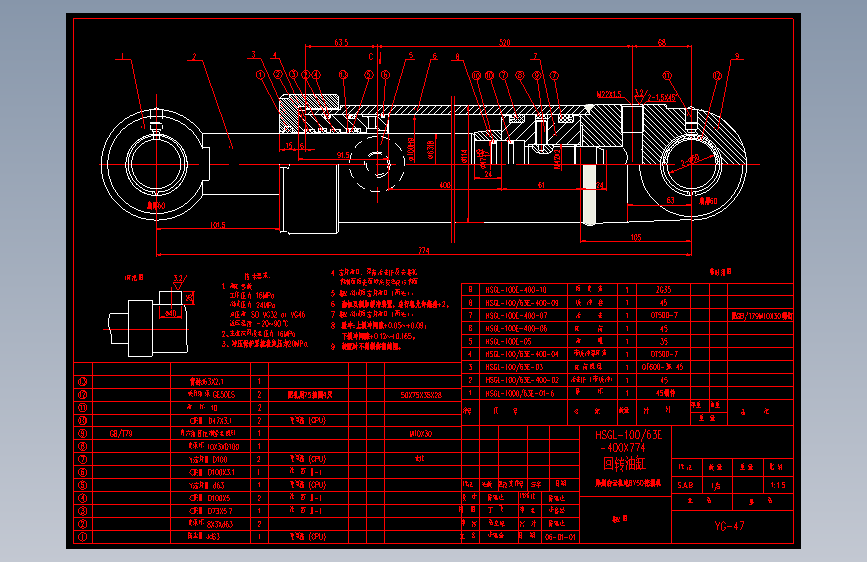Viewport: 867px width, 562px height.
Task: Click part code "HSGL-100E-05" in parts list
Action: coord(508,341)
